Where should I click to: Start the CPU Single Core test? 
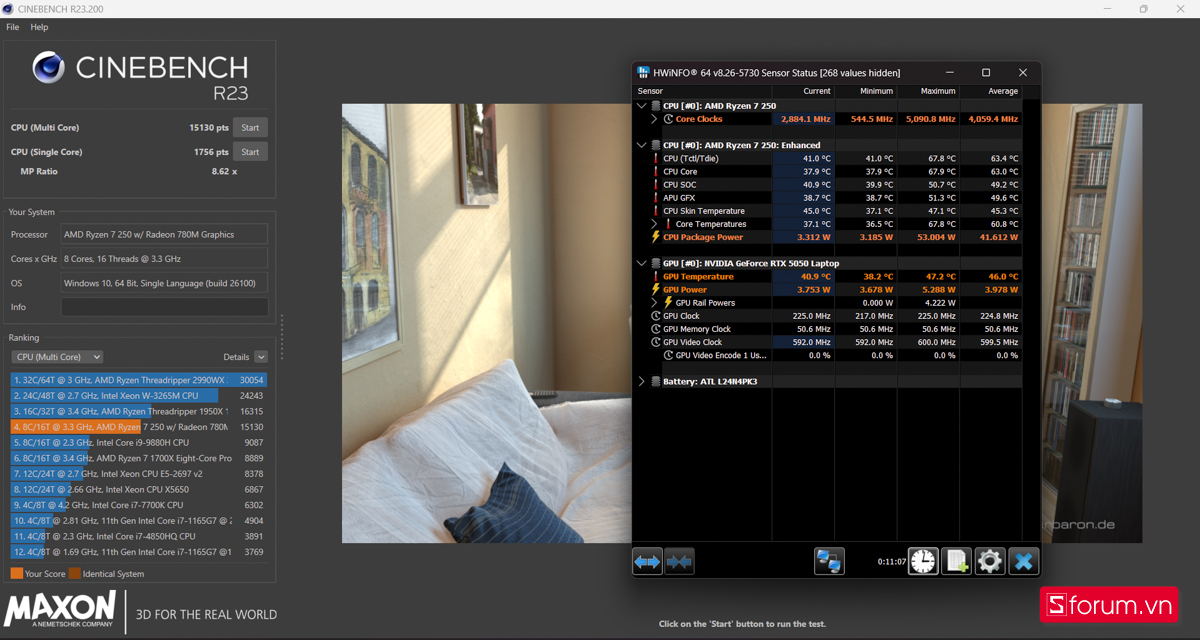(250, 152)
